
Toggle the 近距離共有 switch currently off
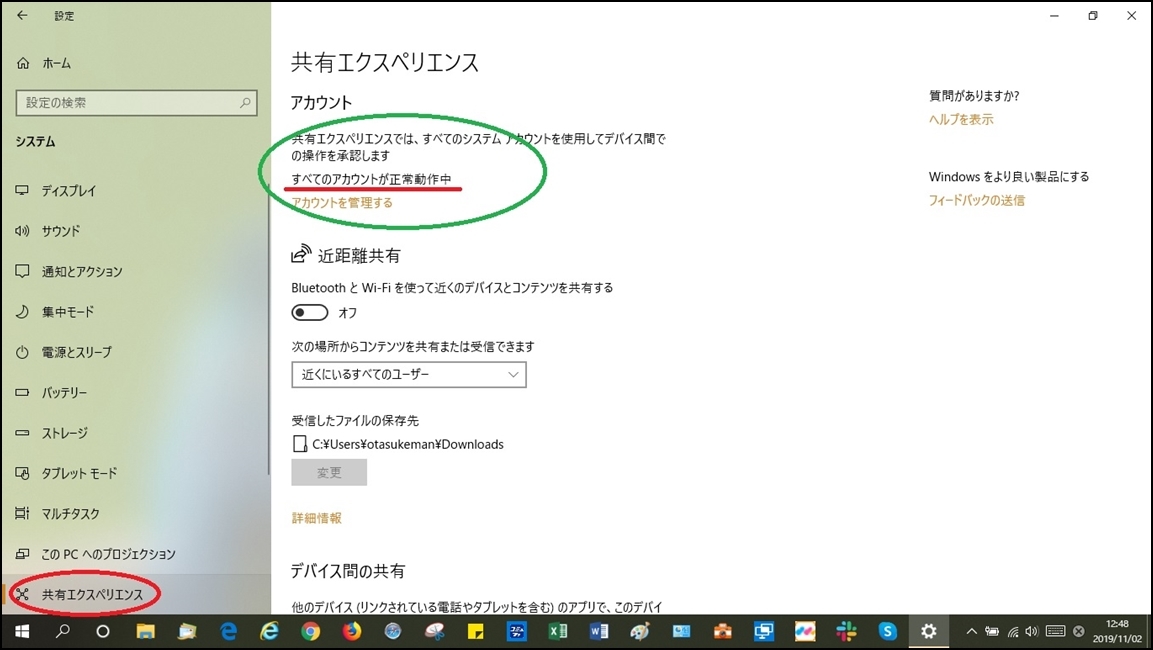coord(310,312)
